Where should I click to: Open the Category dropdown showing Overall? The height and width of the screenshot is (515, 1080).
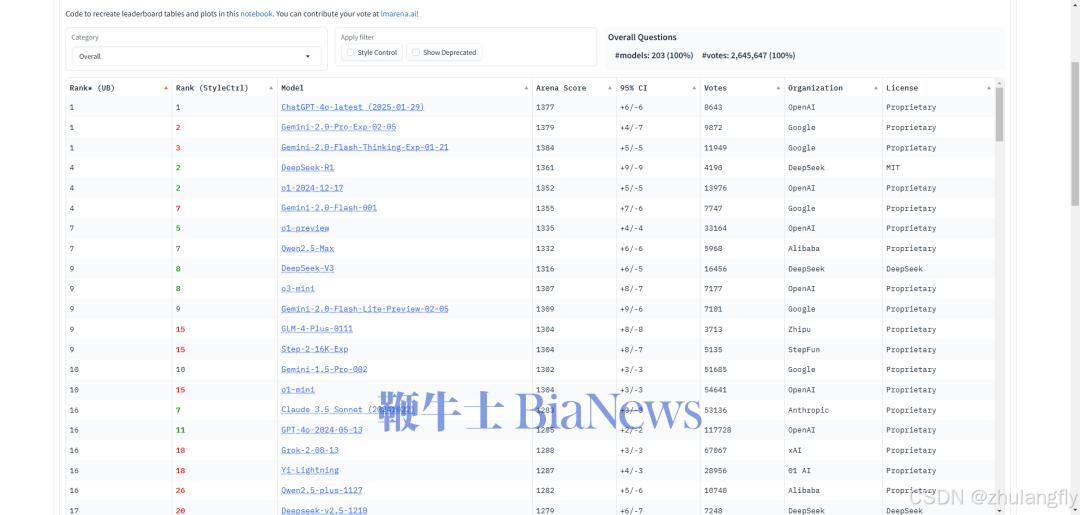[196, 56]
